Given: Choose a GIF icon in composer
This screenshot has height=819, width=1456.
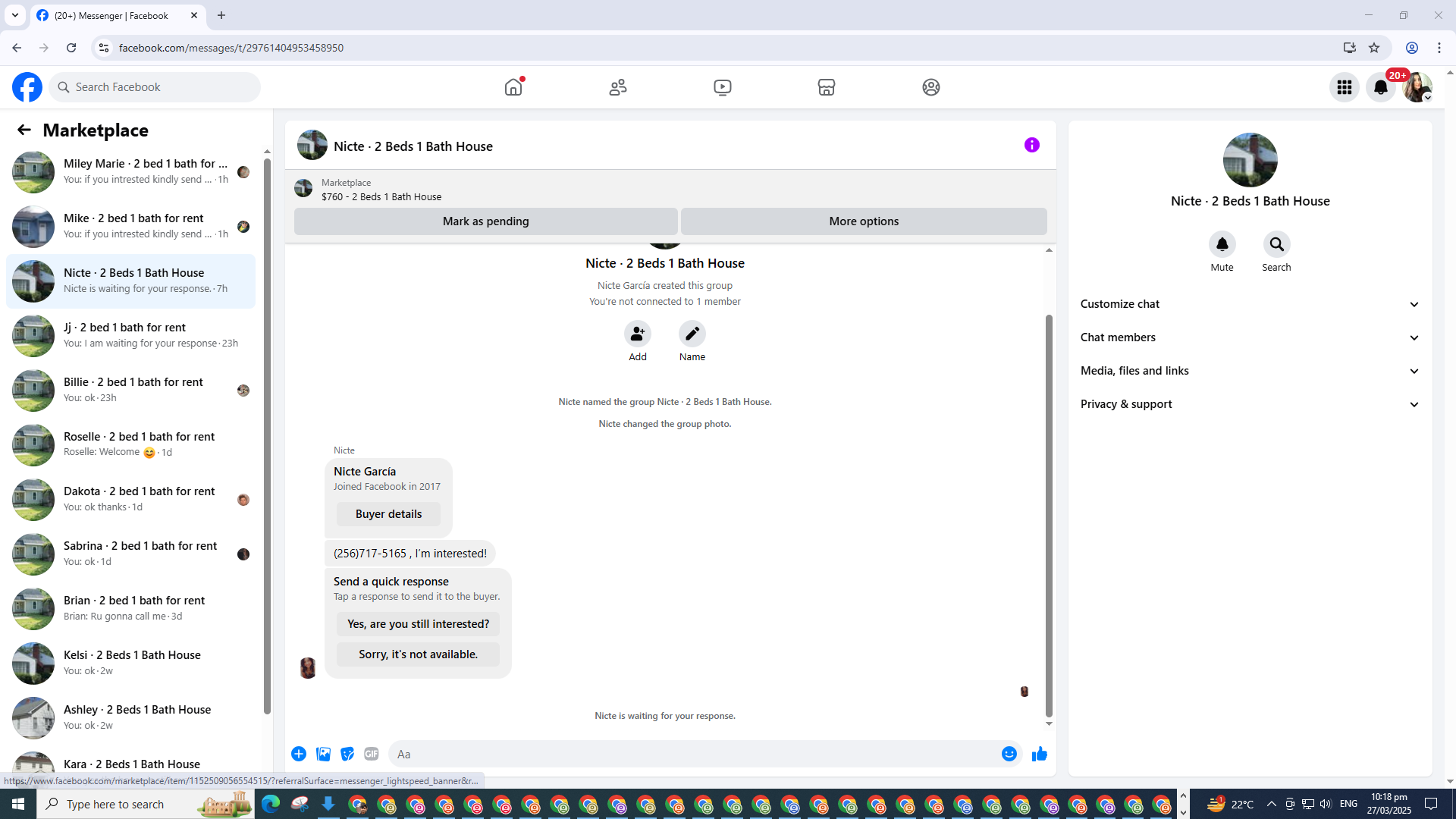Looking at the screenshot, I should tap(372, 754).
